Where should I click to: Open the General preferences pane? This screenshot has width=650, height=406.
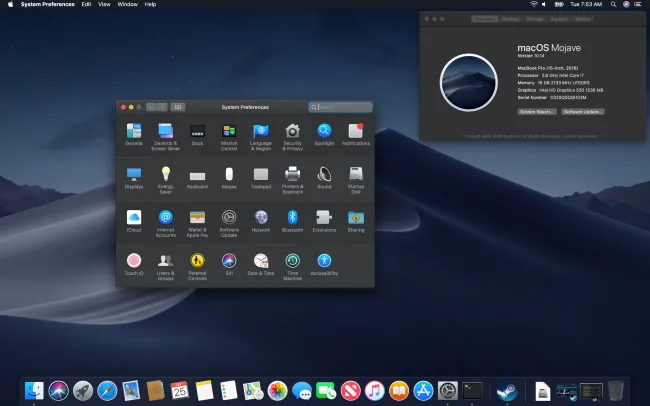click(134, 131)
